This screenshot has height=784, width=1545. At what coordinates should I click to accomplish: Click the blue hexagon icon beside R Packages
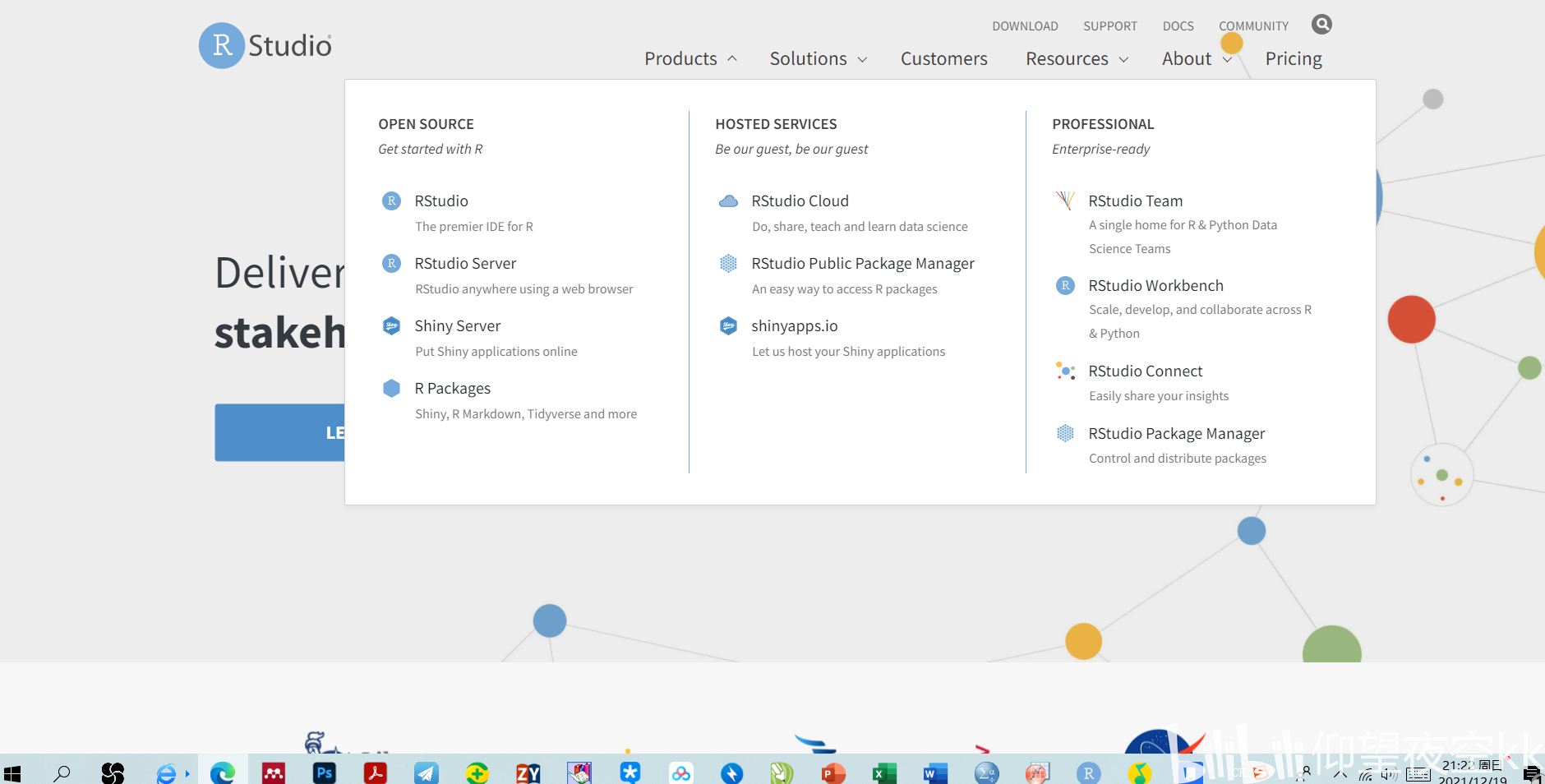[x=392, y=388]
